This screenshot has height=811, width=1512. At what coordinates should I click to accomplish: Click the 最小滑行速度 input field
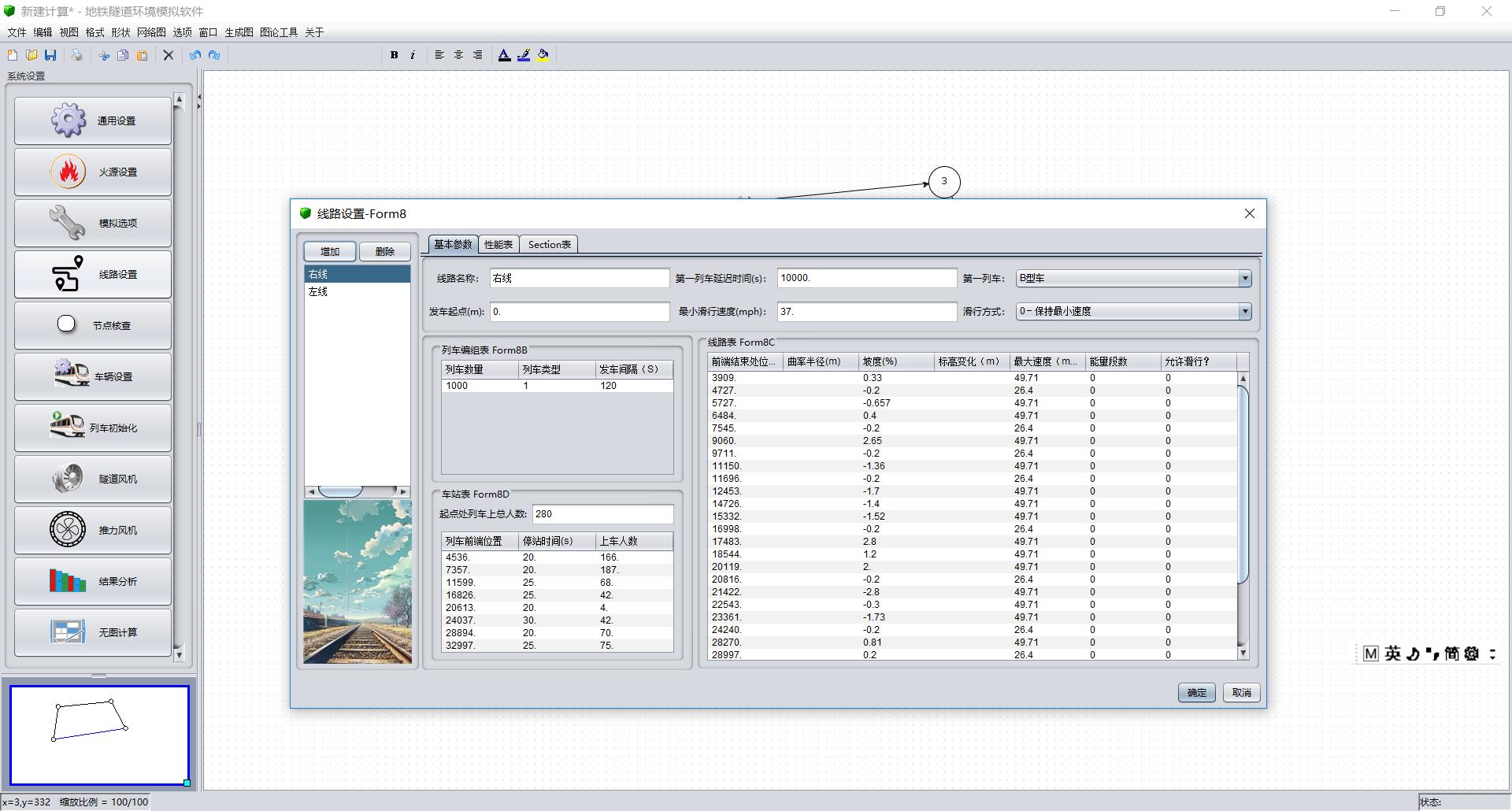point(867,311)
